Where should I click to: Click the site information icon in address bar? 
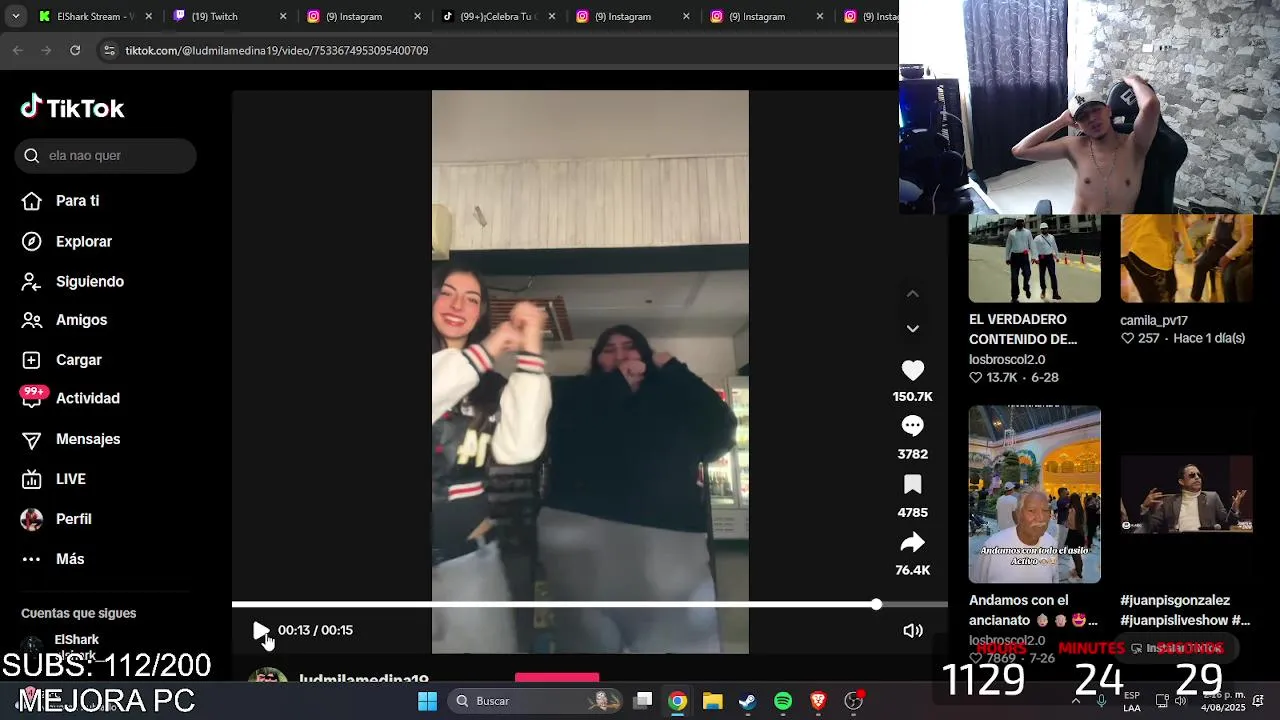click(109, 50)
